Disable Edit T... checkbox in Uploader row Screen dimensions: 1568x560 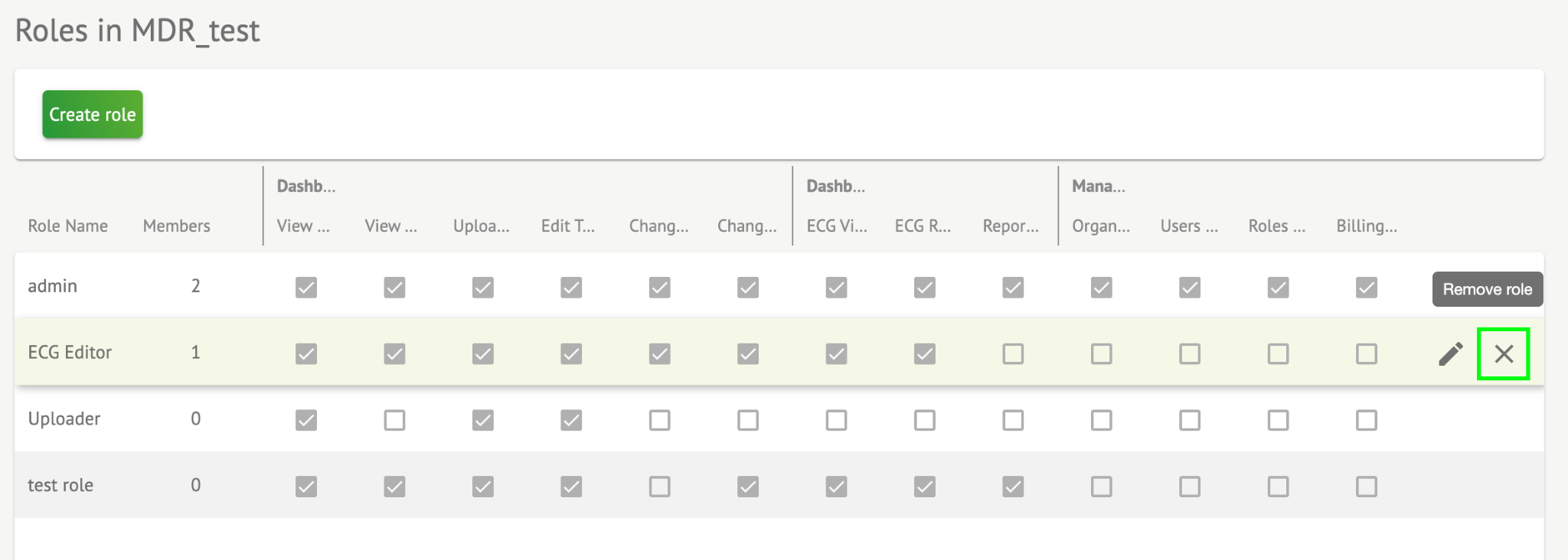pos(571,420)
